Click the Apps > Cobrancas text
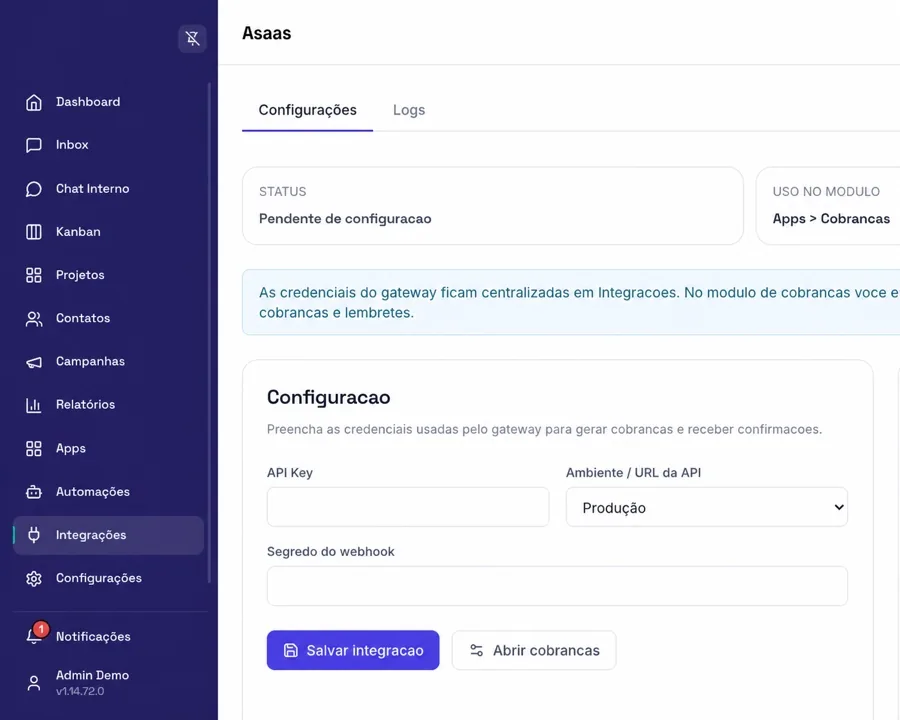This screenshot has width=900, height=720. coord(831,219)
